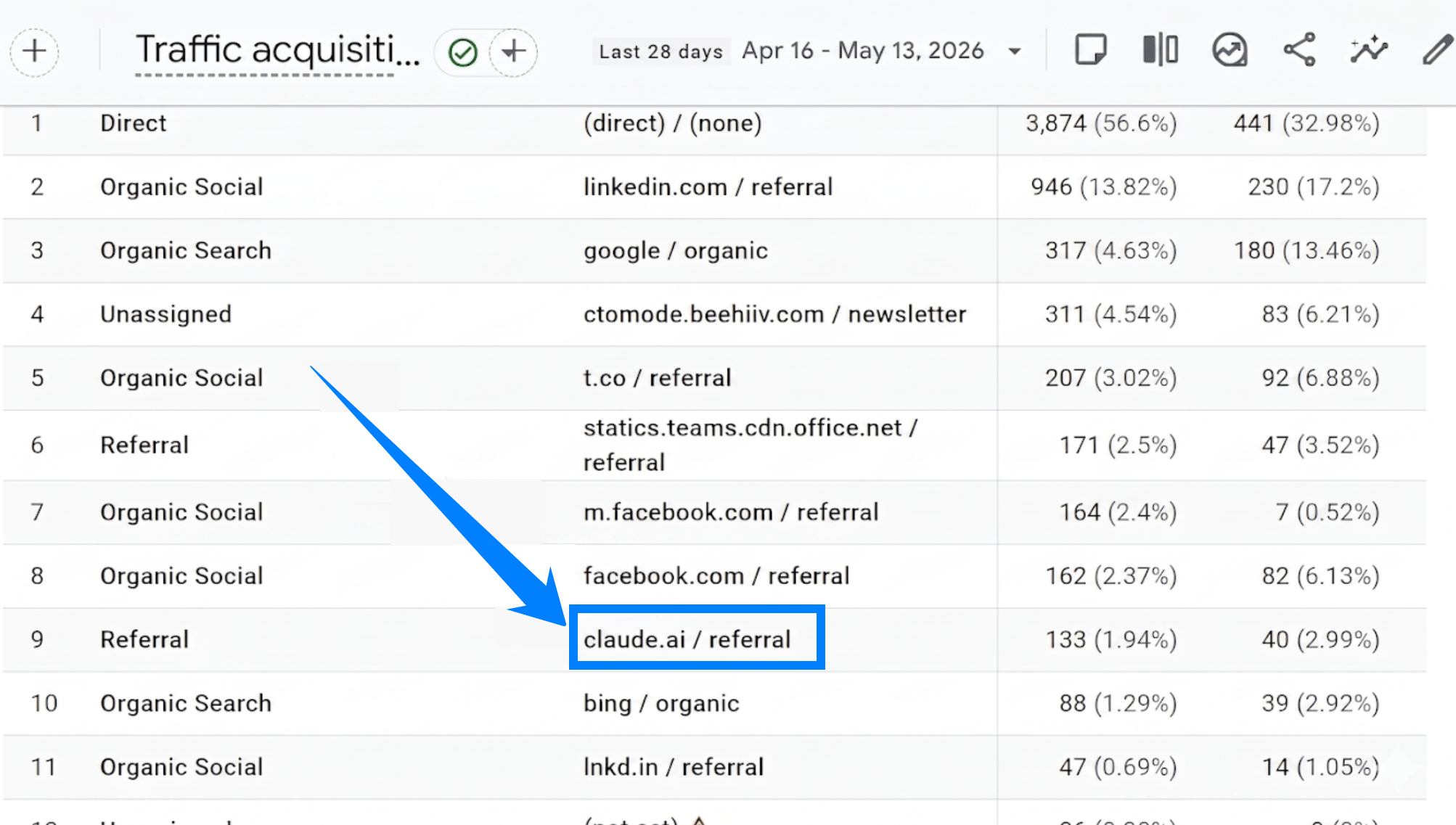Image resolution: width=1456 pixels, height=825 pixels.
Task: Click the Traffic acquisition report title
Action: [278, 51]
